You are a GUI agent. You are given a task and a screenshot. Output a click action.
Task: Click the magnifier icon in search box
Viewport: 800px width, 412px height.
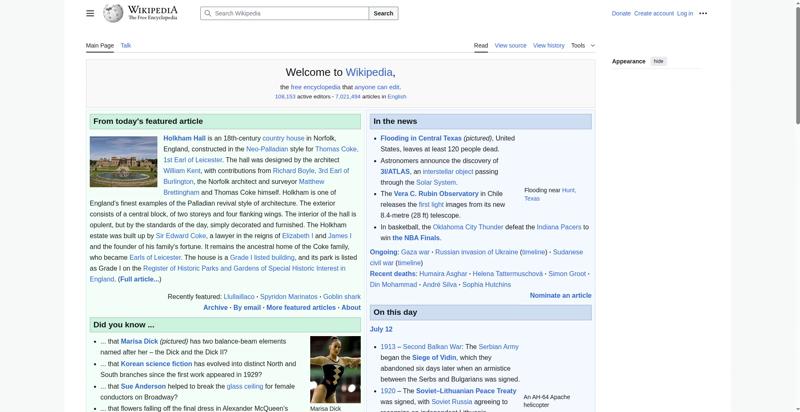pos(207,13)
